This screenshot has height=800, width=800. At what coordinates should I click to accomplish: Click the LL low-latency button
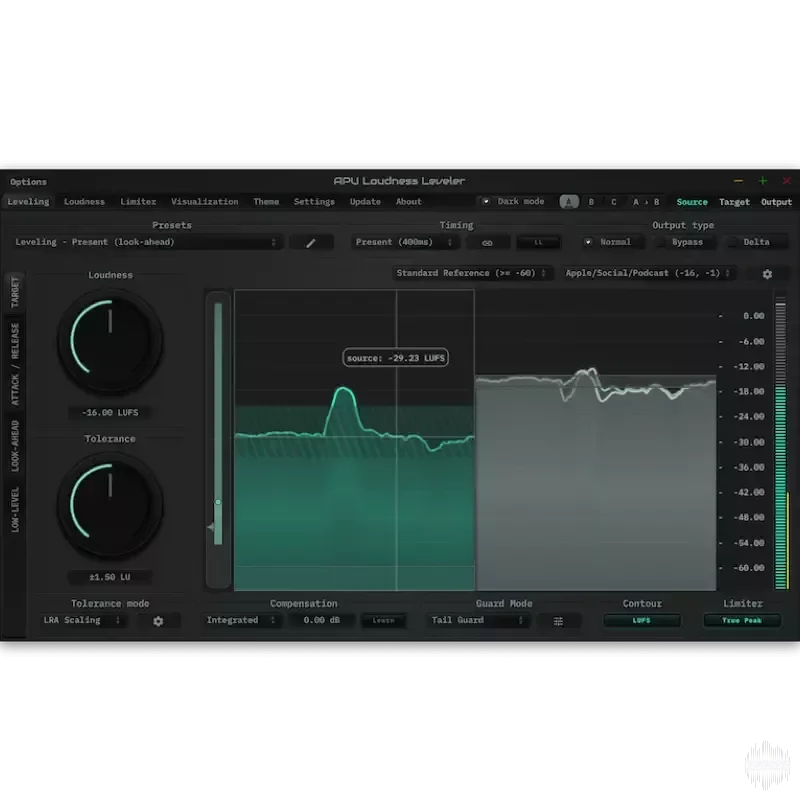tap(538, 243)
